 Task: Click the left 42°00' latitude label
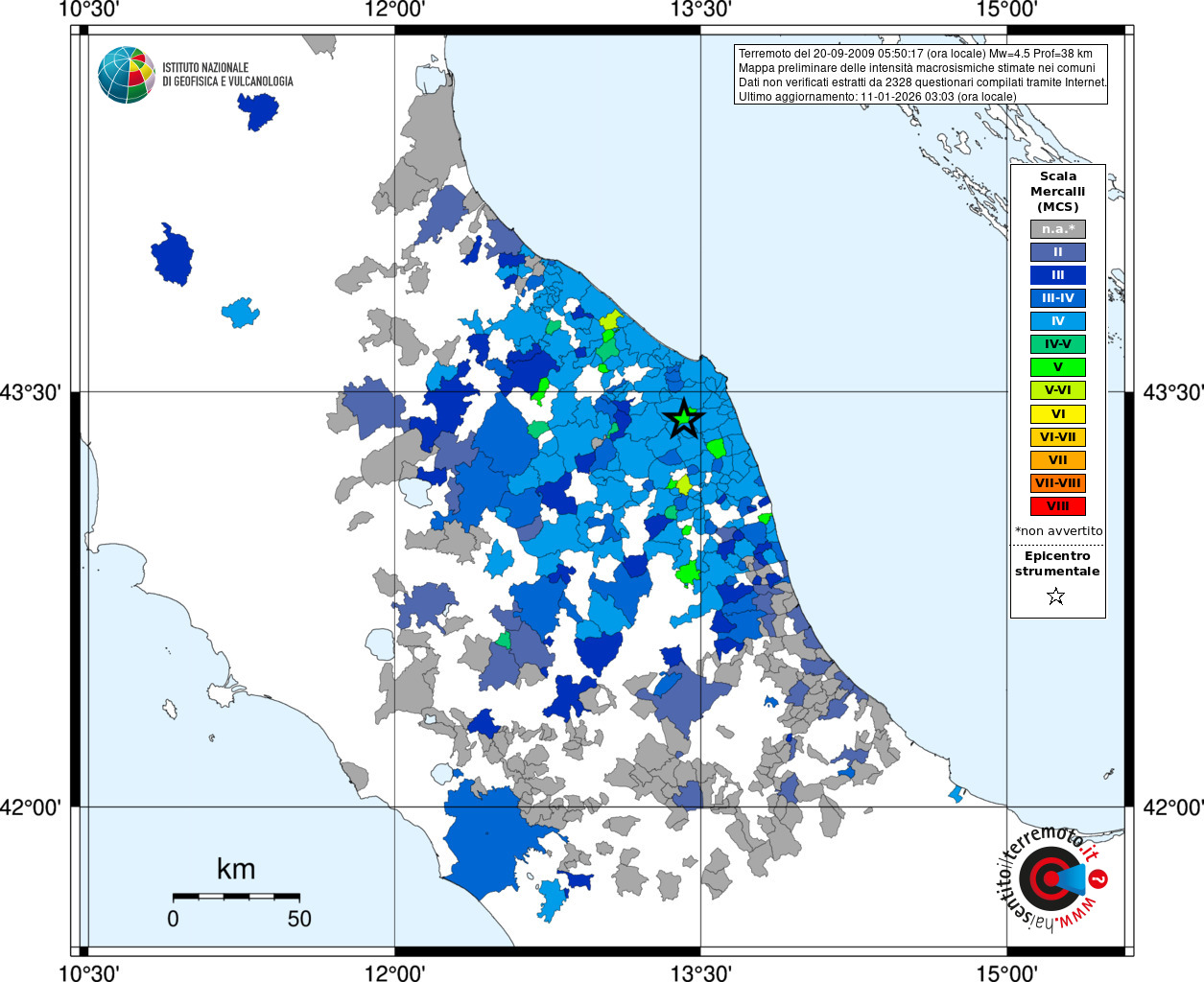30,807
